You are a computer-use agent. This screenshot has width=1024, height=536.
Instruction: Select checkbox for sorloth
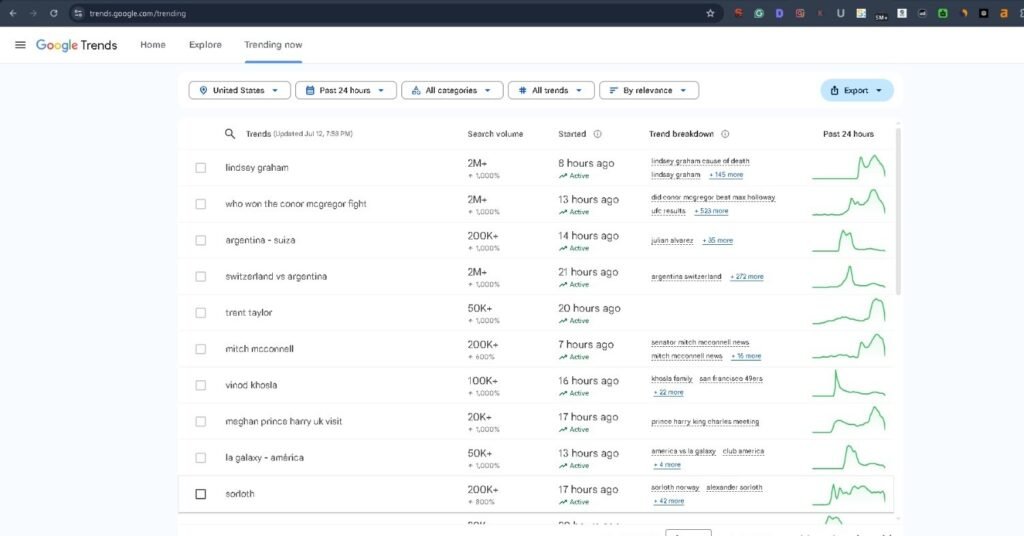pyautogui.click(x=200, y=494)
